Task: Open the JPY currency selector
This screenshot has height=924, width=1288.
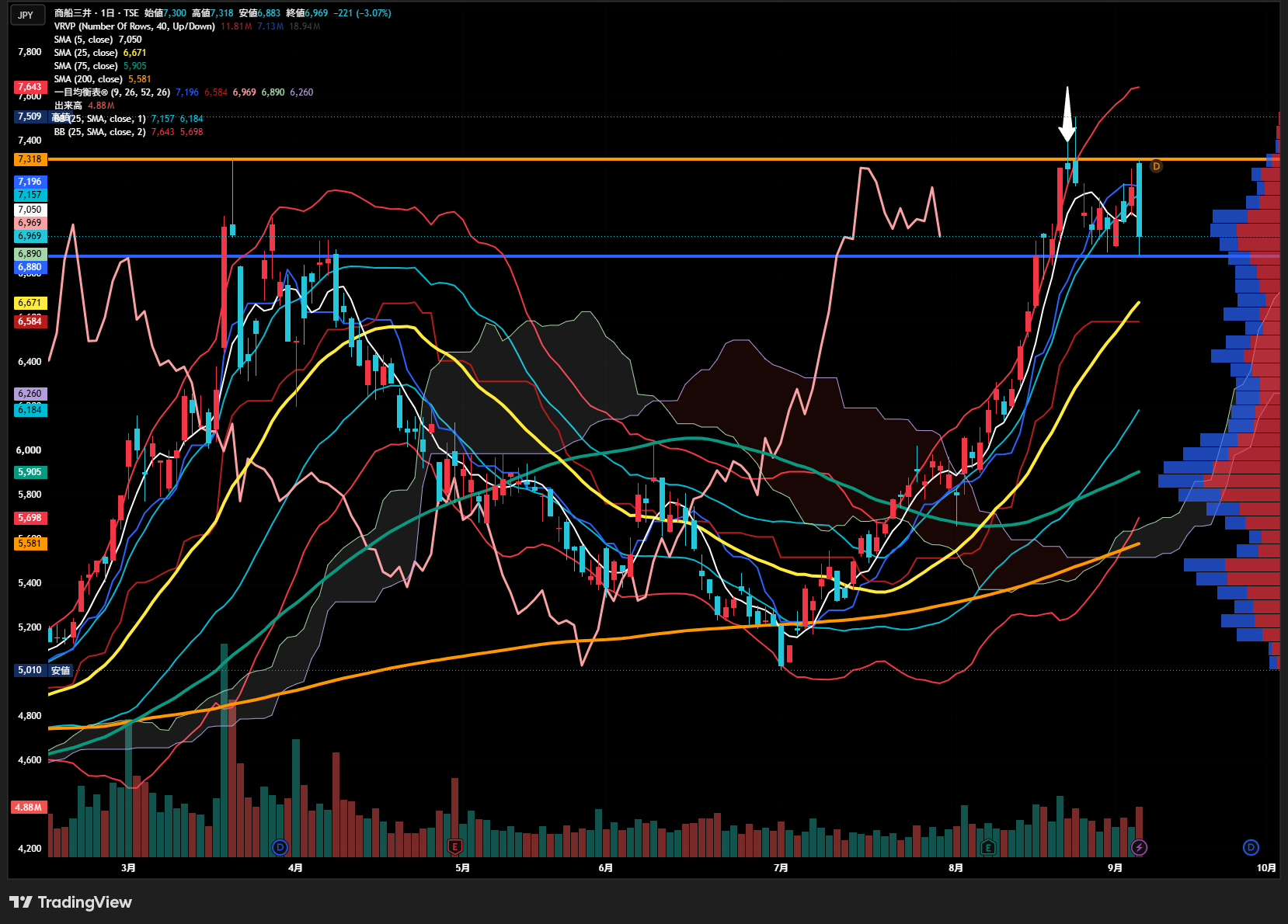Action: pyautogui.click(x=26, y=15)
